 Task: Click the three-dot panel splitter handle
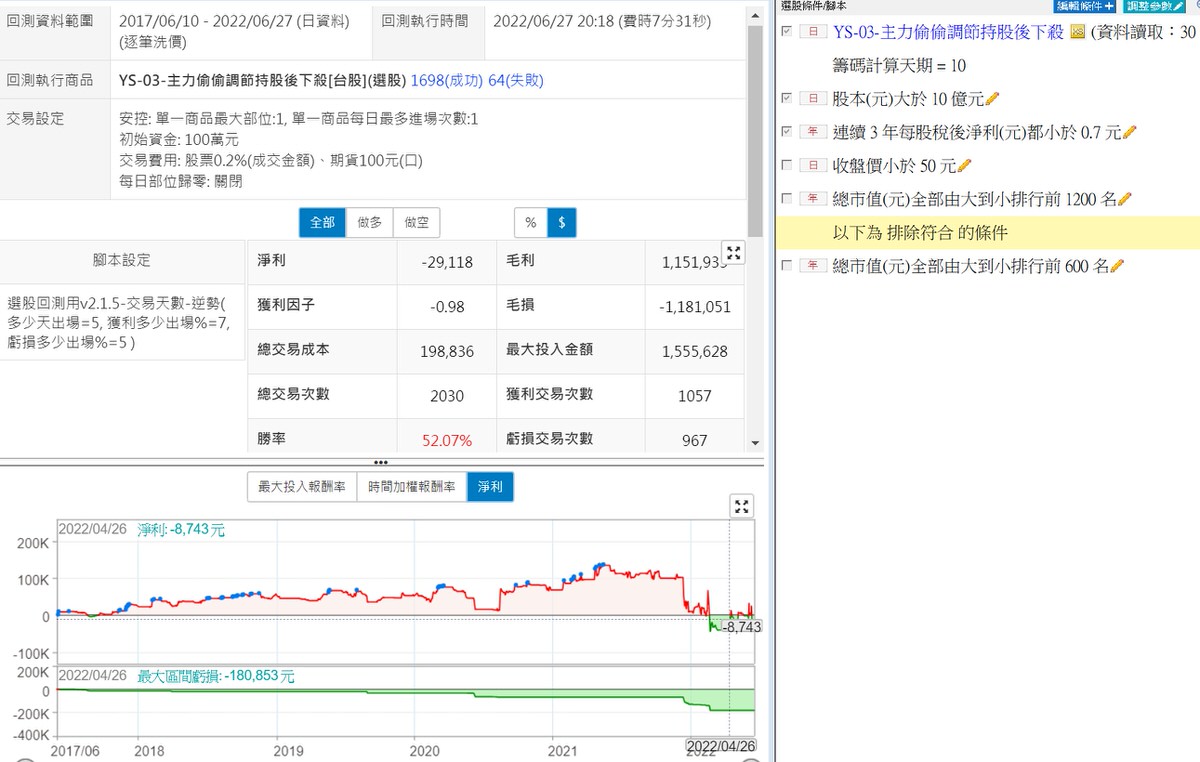click(x=380, y=462)
